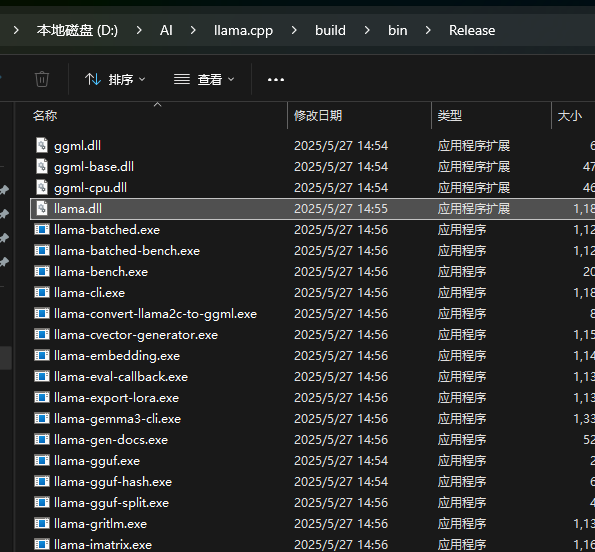The image size is (595, 552).
Task: Select llama-embedding.exe application icon
Action: [42, 355]
